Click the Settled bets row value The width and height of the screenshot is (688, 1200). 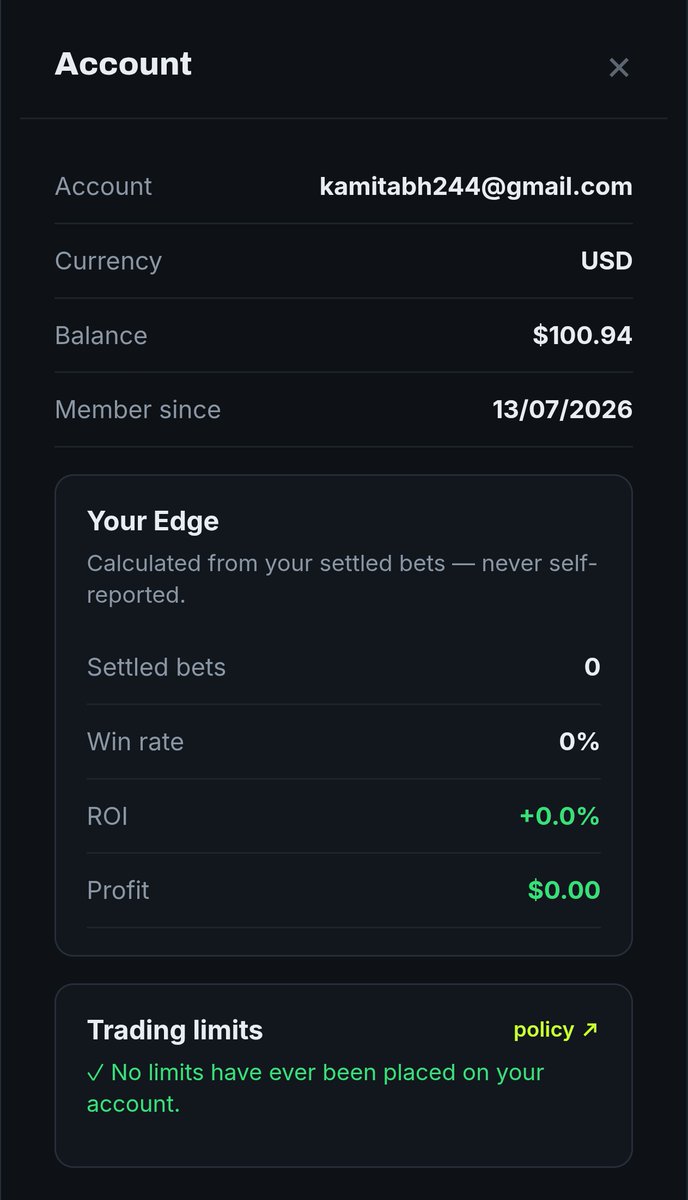[x=592, y=667]
